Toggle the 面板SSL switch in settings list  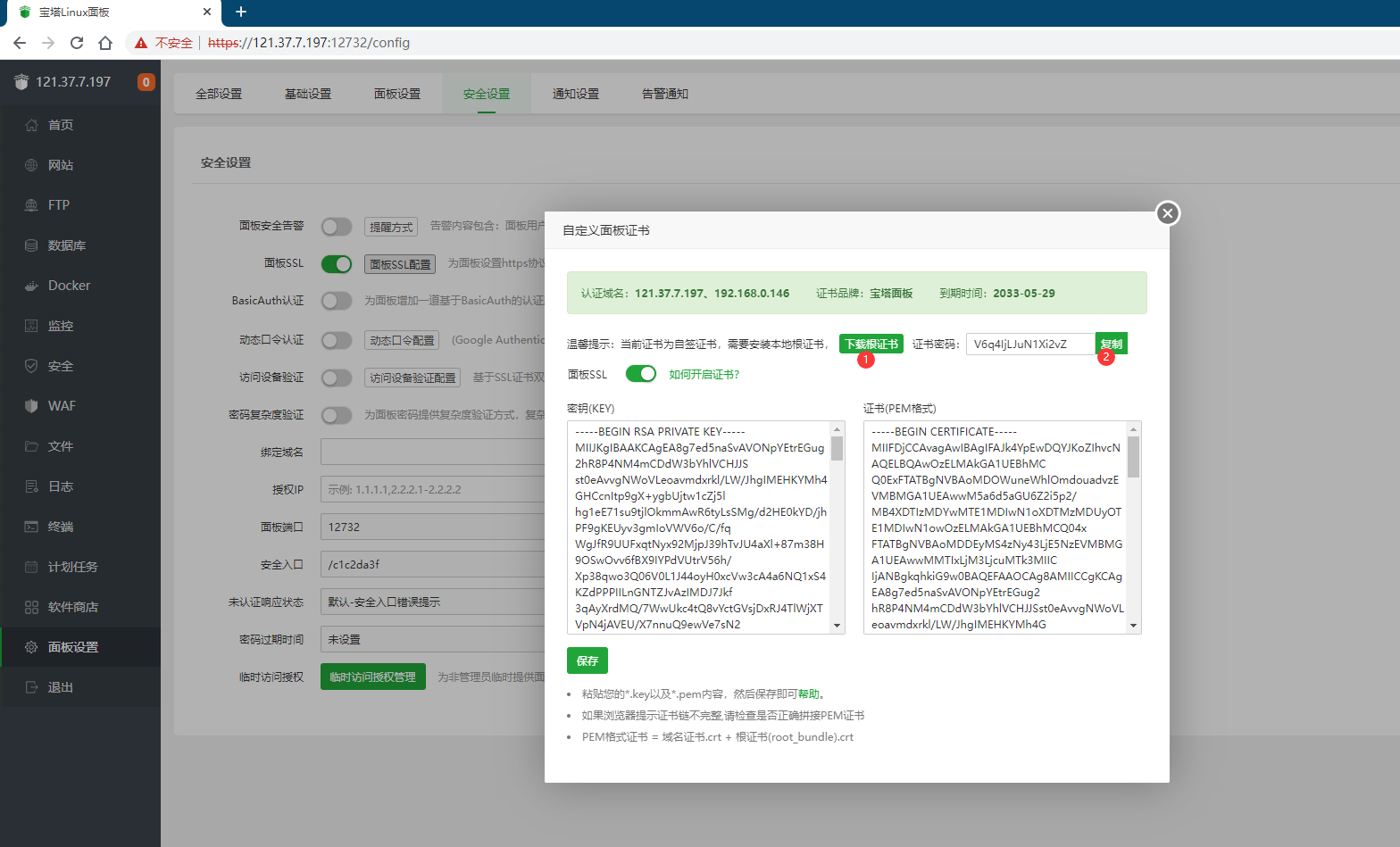pos(337,264)
